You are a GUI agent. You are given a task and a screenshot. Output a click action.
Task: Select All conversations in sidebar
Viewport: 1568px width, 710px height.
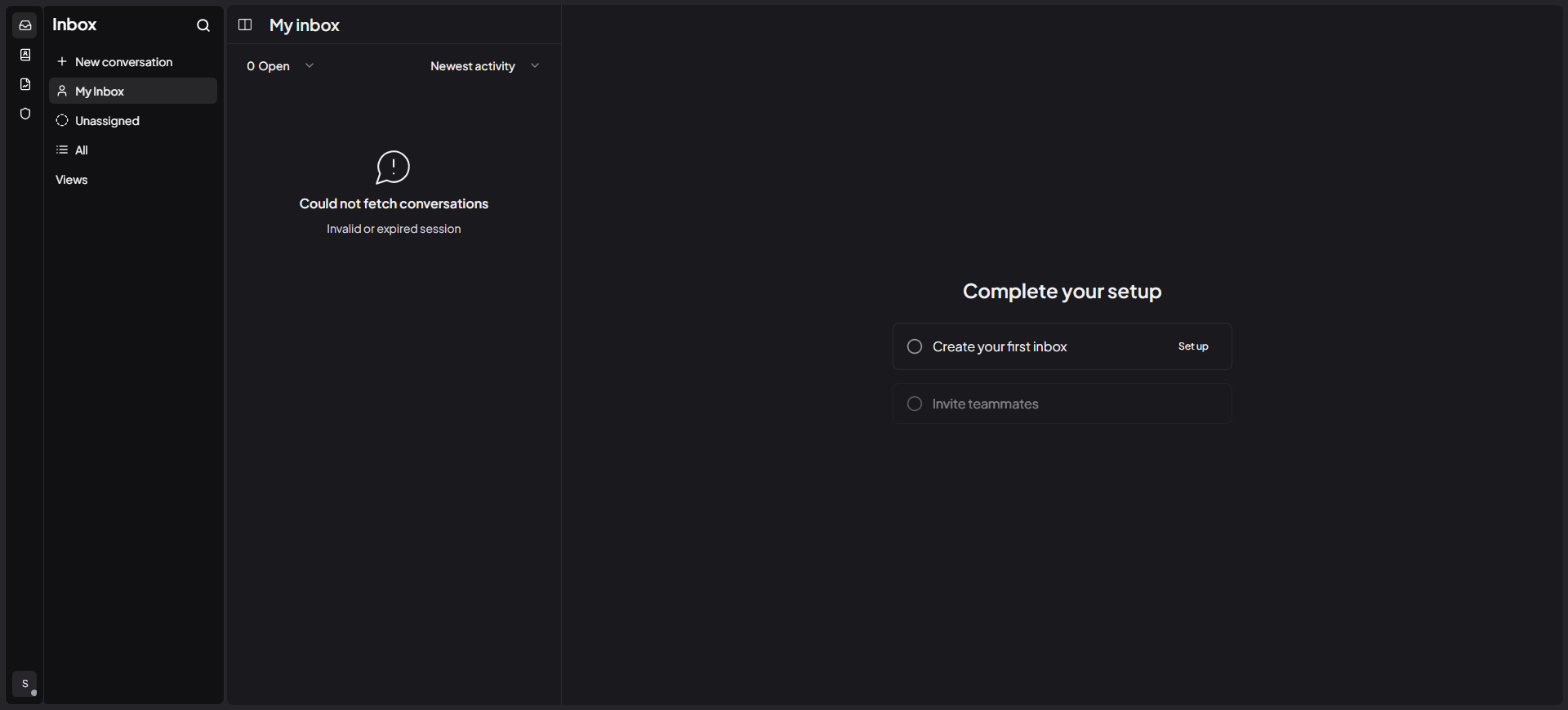tap(133, 150)
